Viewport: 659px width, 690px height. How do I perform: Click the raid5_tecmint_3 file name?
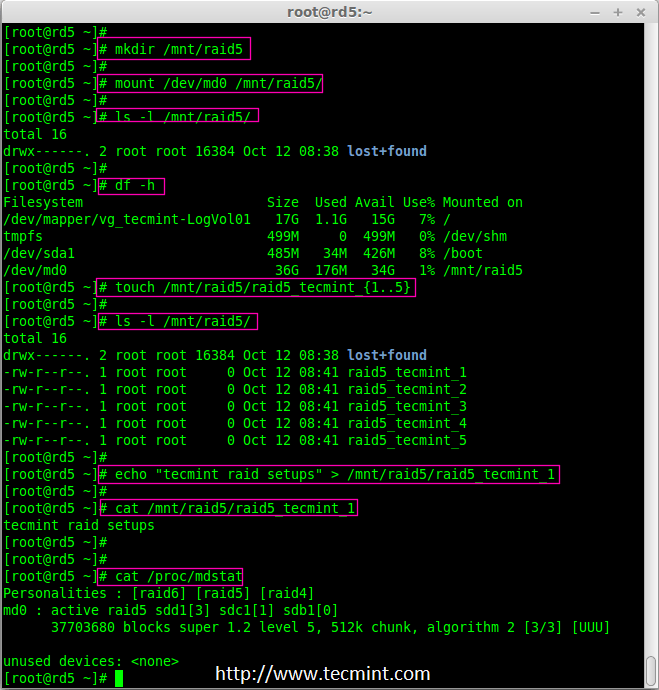click(407, 406)
